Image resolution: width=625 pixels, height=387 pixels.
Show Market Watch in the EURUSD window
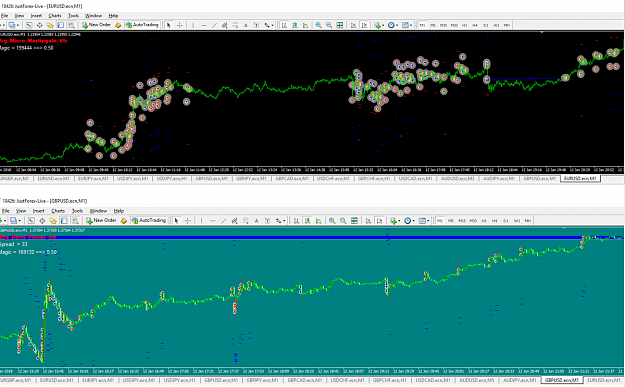coord(29,25)
